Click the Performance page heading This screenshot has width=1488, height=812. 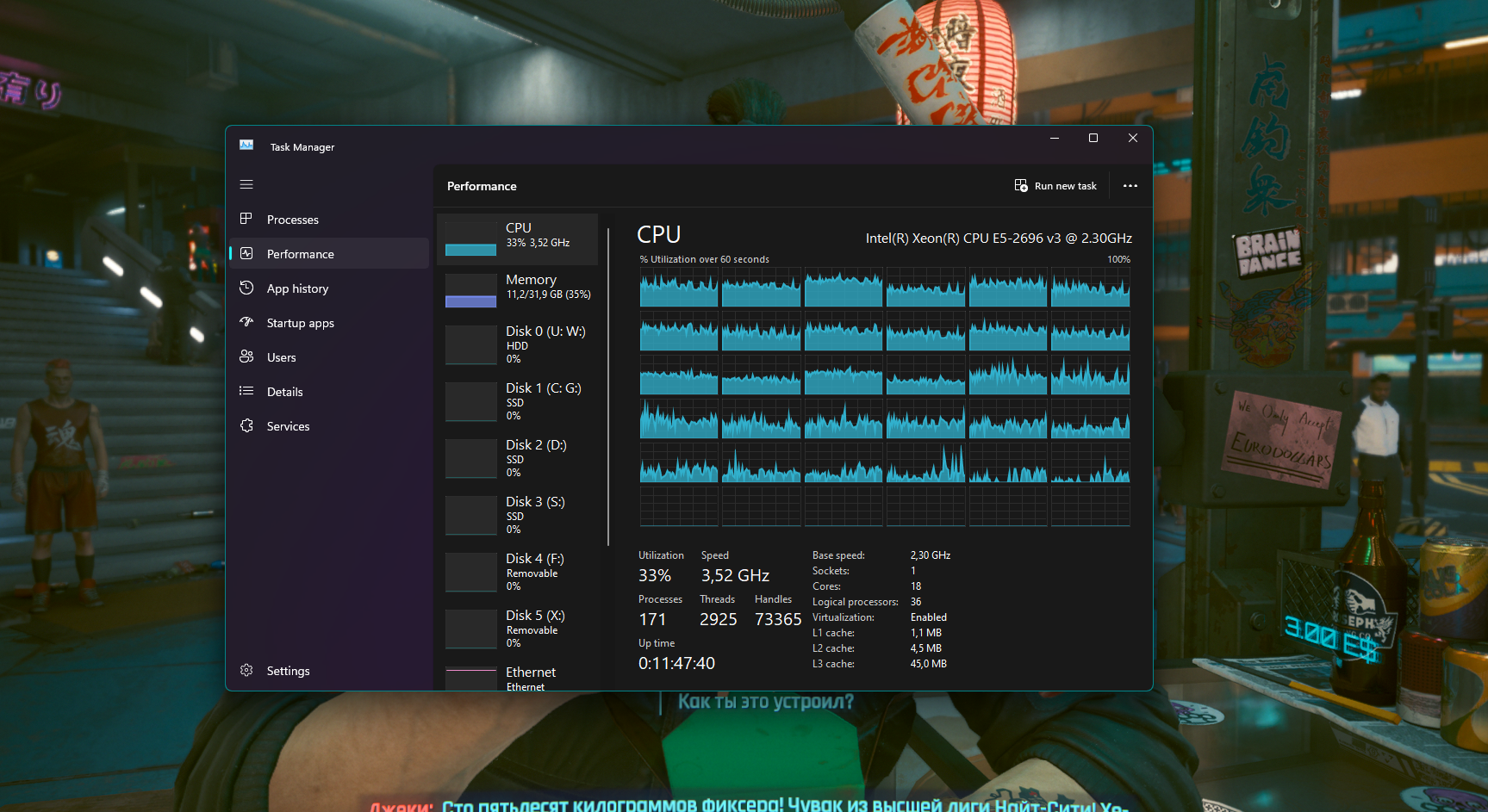click(482, 186)
